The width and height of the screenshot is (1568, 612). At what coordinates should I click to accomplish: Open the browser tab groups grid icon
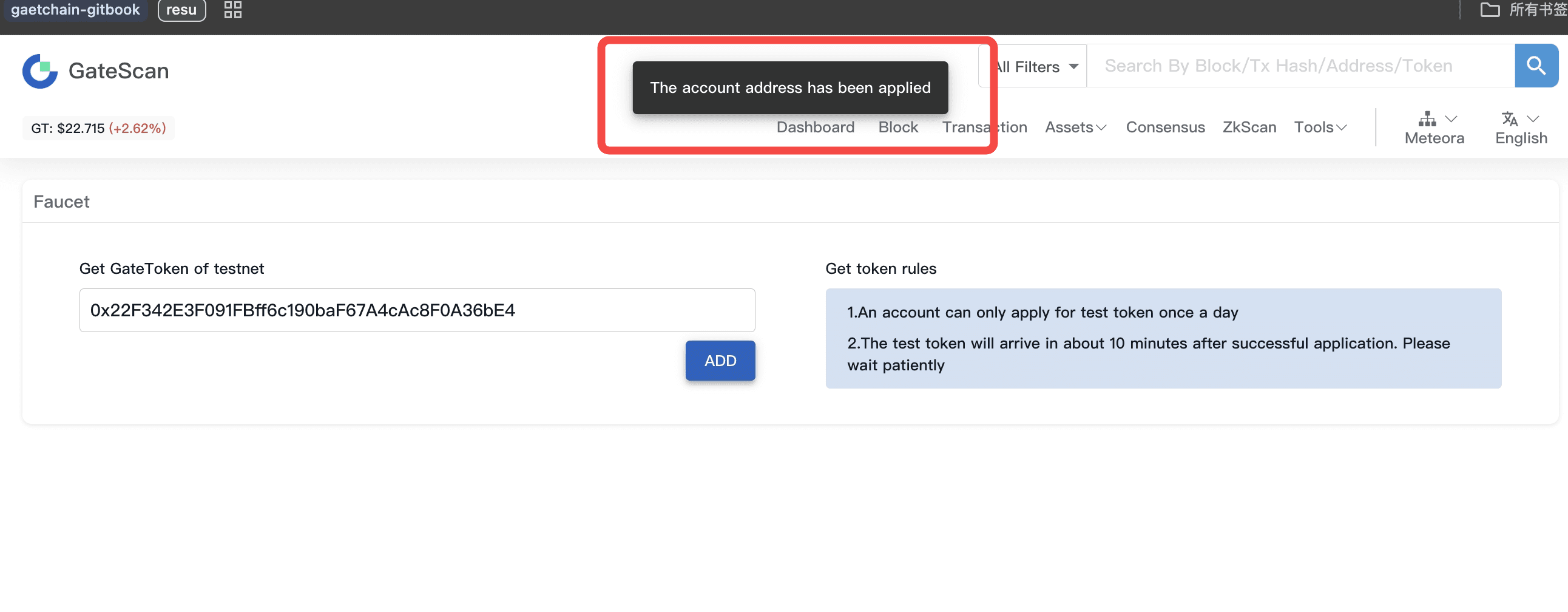[232, 10]
